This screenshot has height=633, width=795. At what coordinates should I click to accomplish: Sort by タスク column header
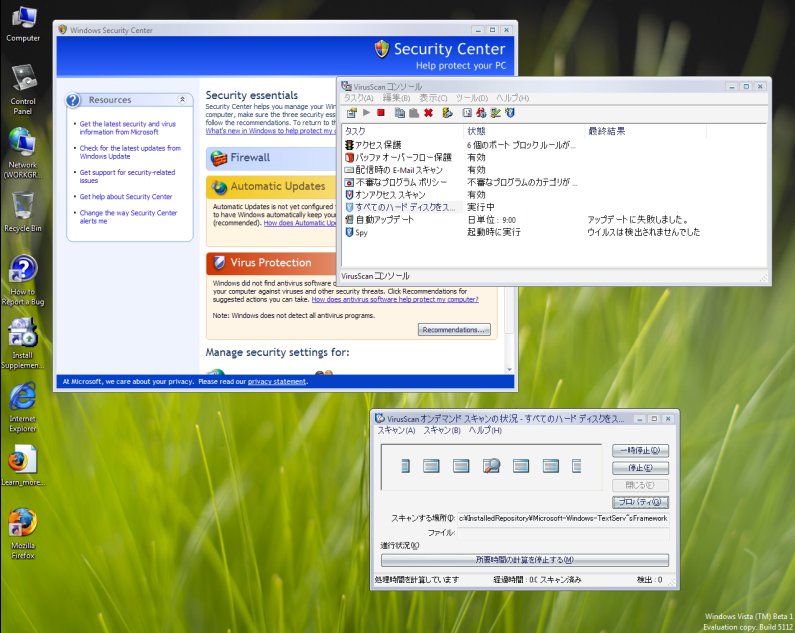pyautogui.click(x=403, y=131)
